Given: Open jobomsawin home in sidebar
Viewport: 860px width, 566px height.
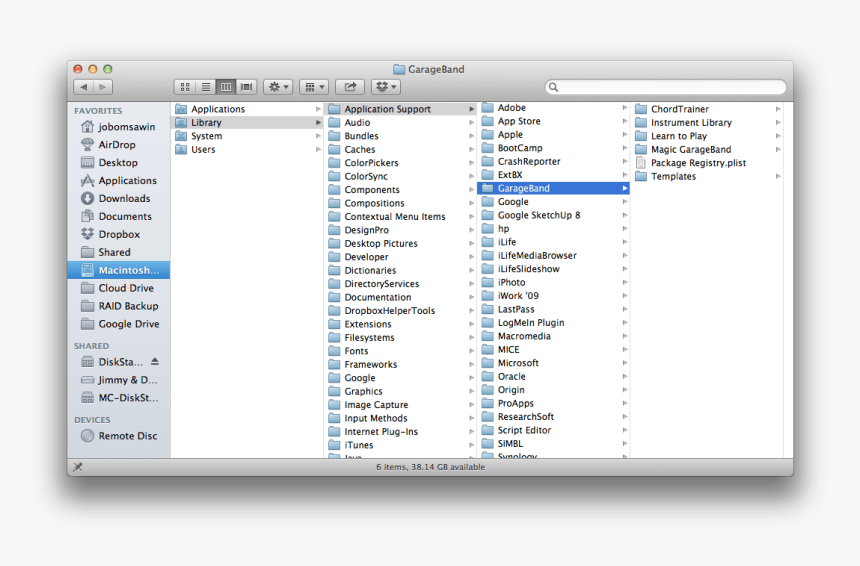Looking at the screenshot, I should [x=119, y=127].
